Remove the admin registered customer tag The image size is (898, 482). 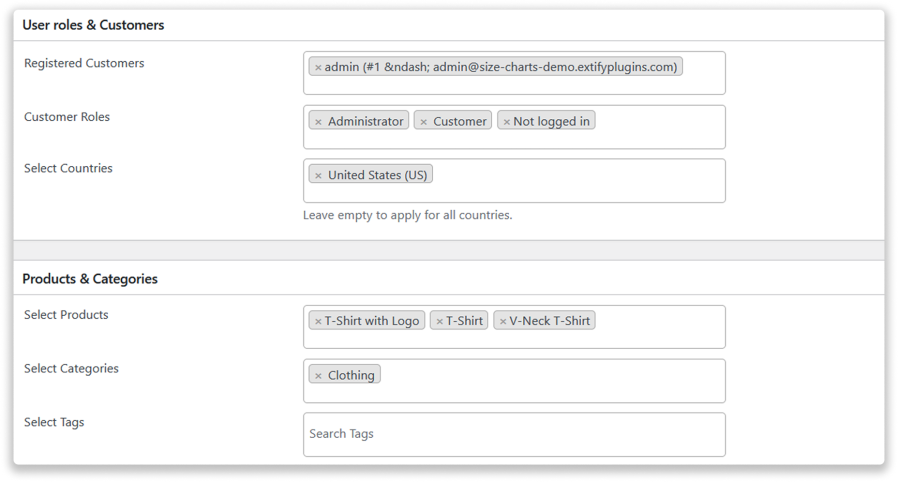tap(318, 68)
